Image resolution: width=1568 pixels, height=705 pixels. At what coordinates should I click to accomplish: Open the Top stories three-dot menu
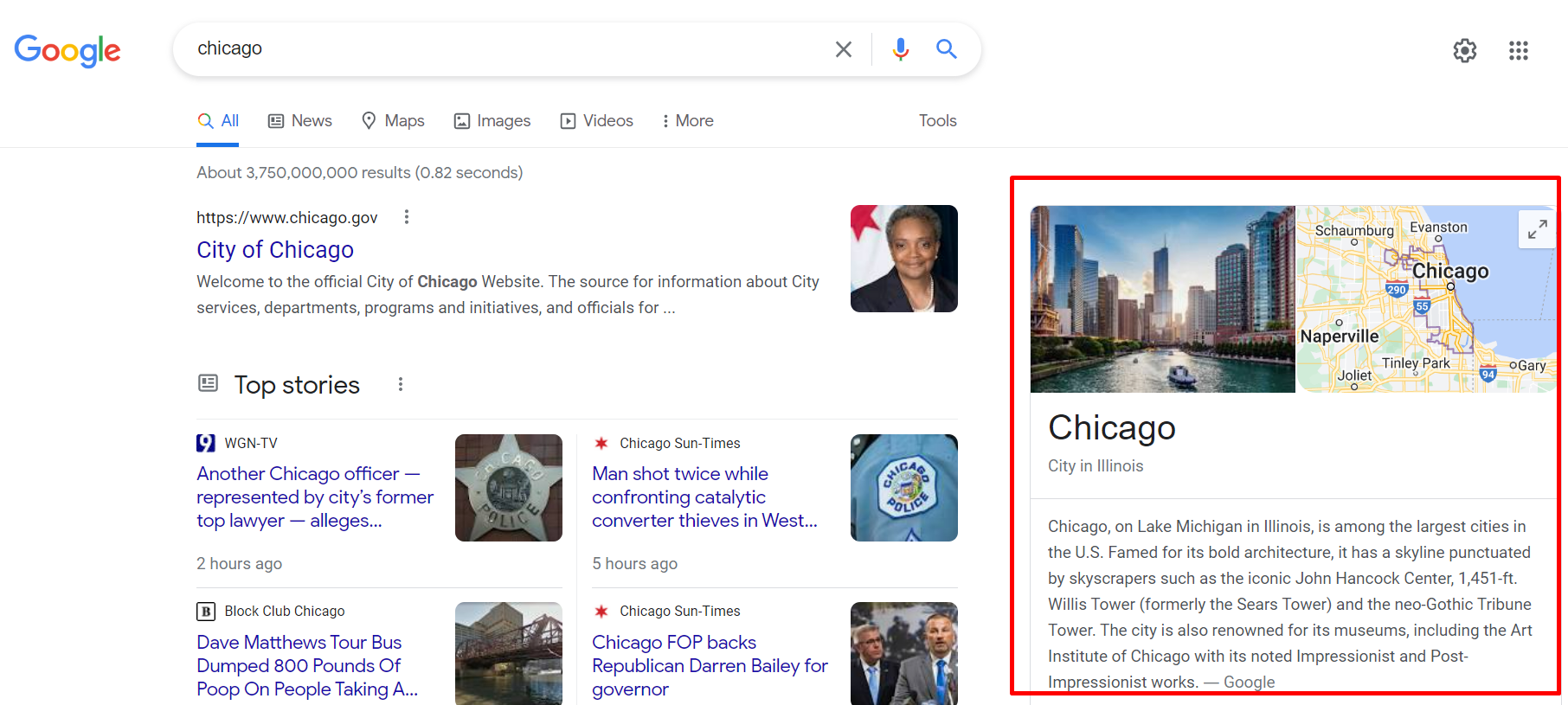tap(401, 384)
